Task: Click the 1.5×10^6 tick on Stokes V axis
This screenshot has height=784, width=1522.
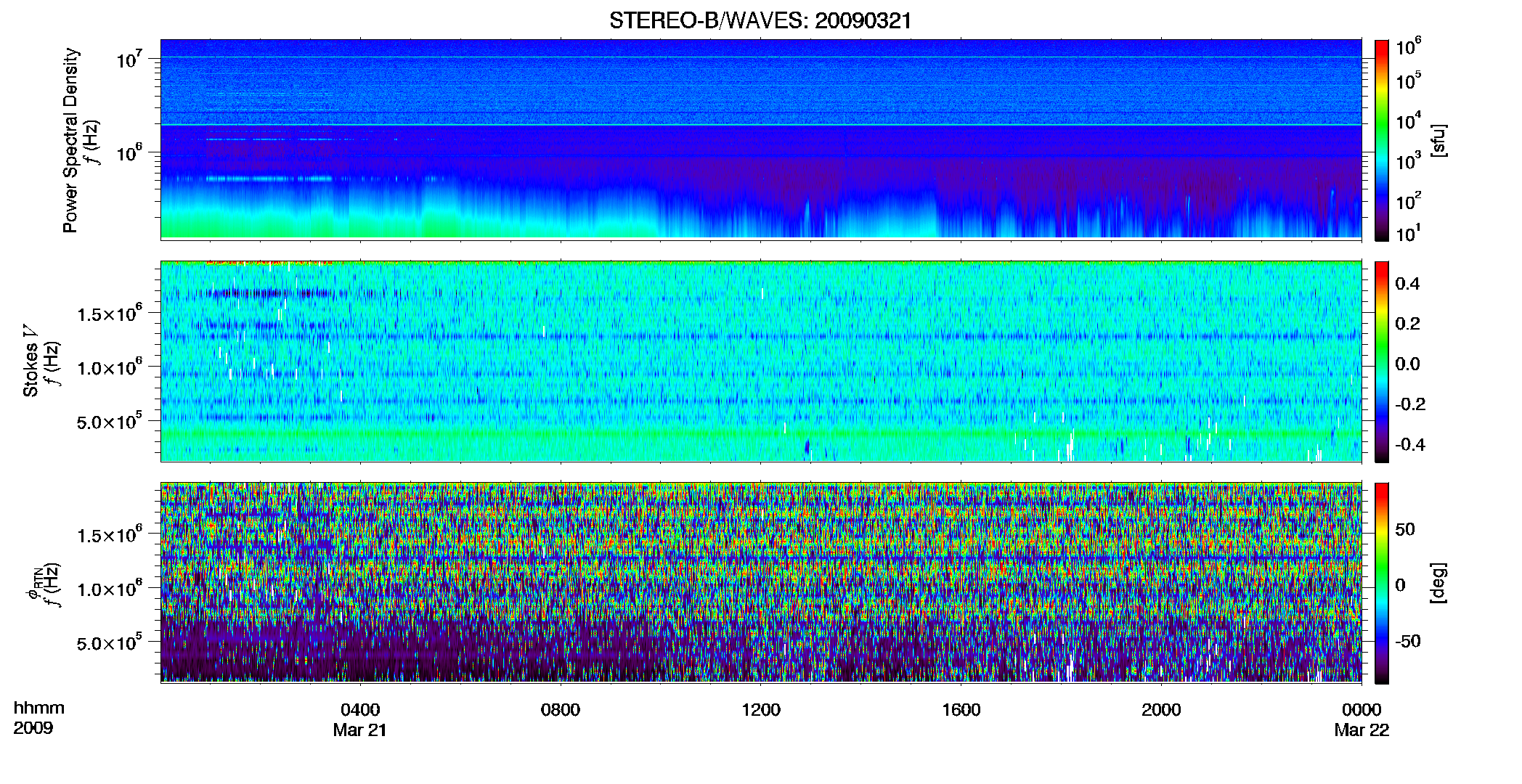Action: click(x=110, y=314)
